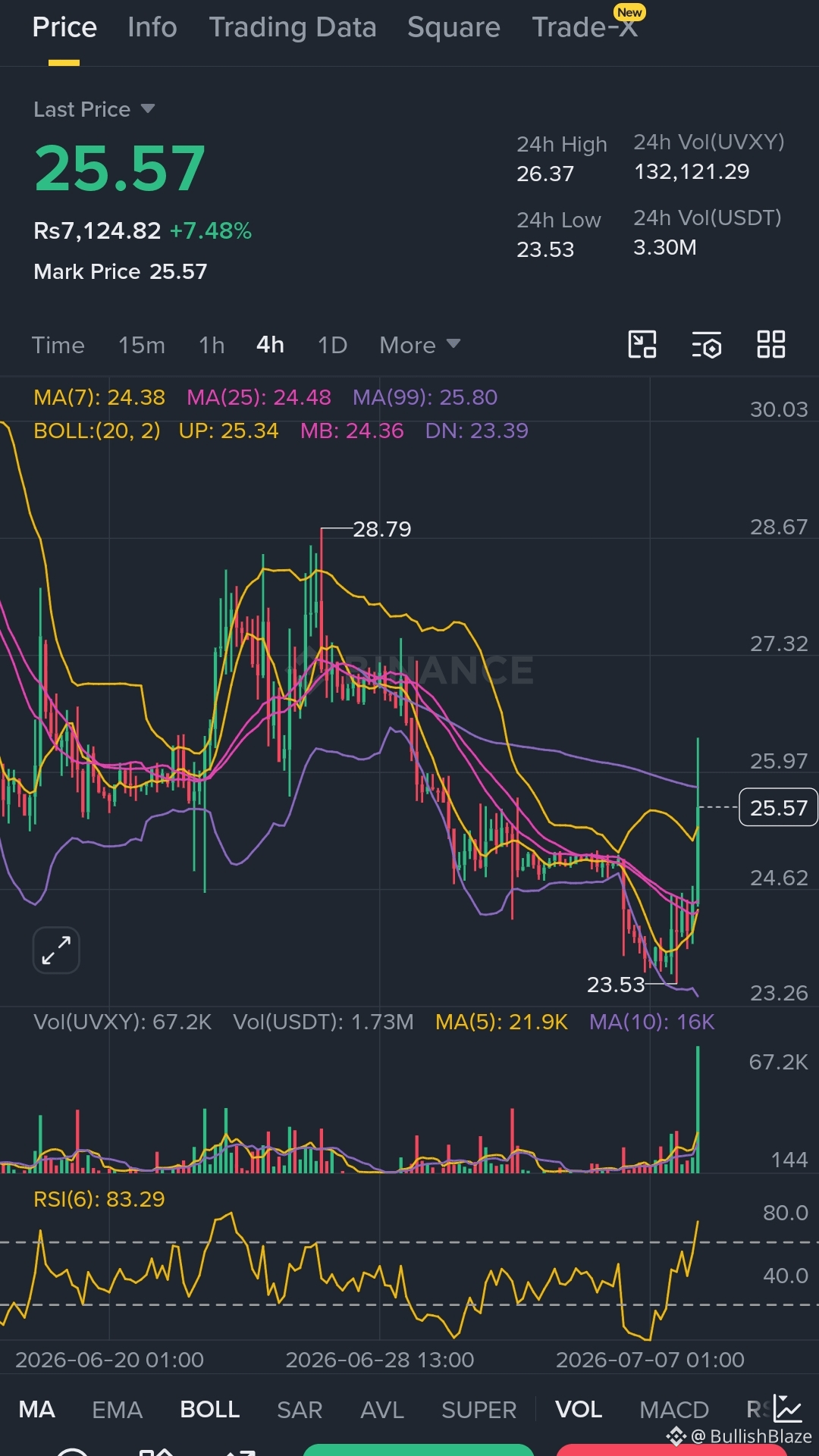The width and height of the screenshot is (819, 1456).
Task: Select the 1h interval
Action: tap(212, 345)
